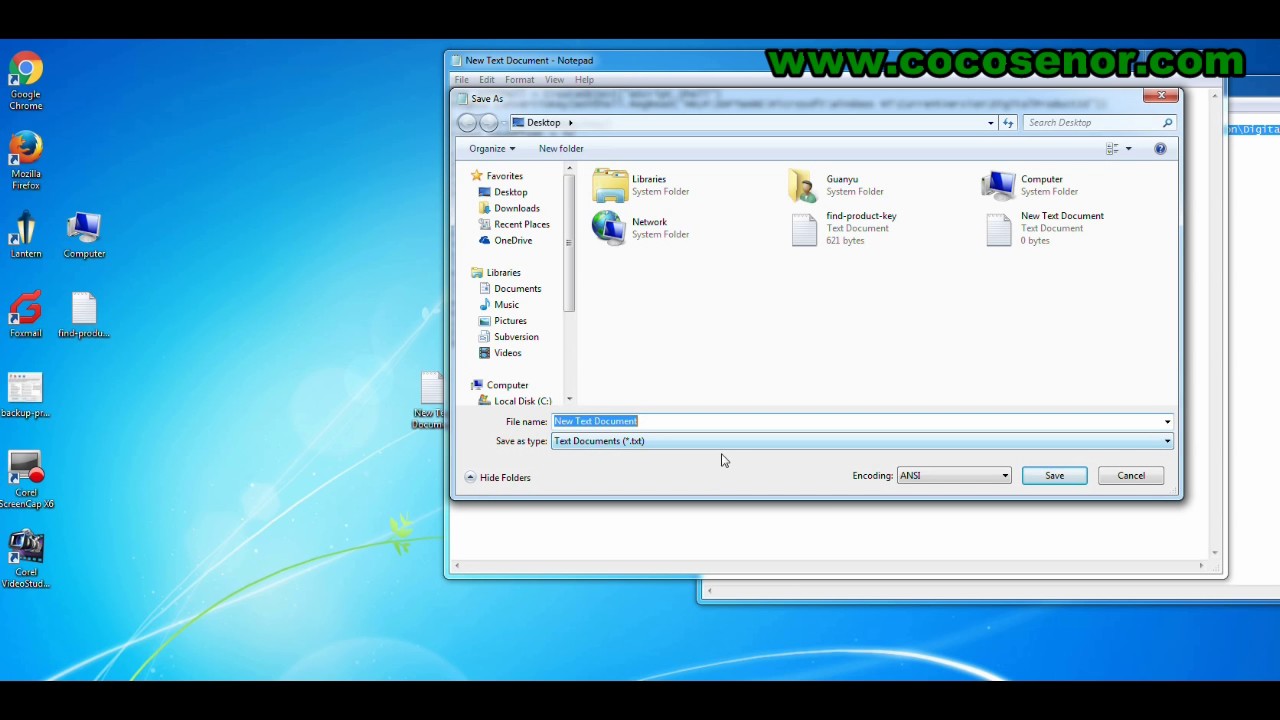
Task: Select Subversion library
Action: pyautogui.click(x=508, y=337)
